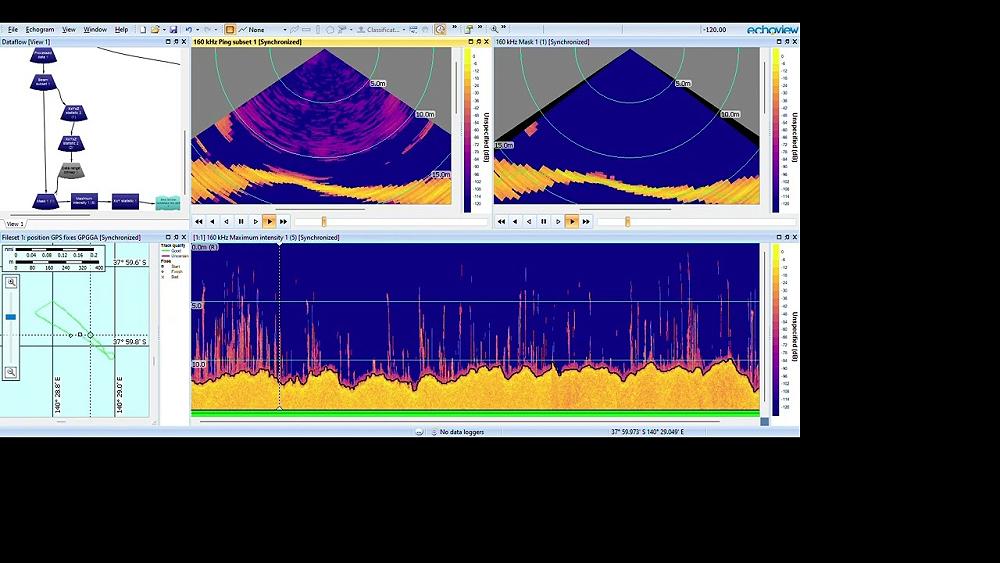Viewport: 1000px width, 563px height.
Task: Rewind to start in Ping subset view
Action: (199, 221)
